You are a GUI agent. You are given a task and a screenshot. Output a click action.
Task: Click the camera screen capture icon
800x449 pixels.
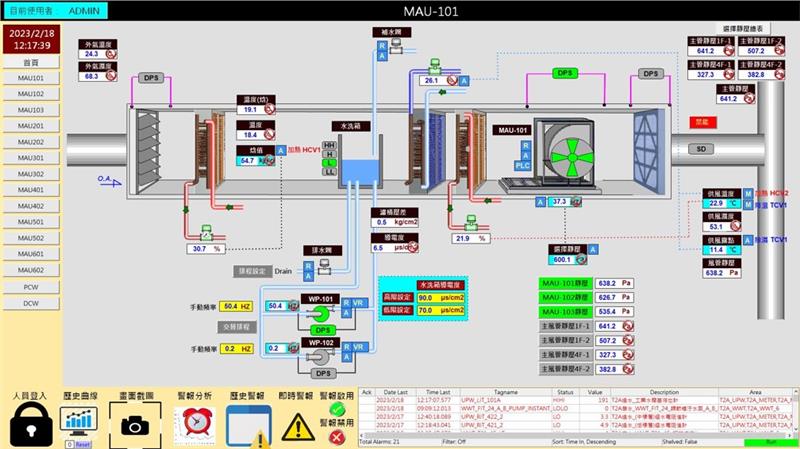pyautogui.click(x=135, y=425)
